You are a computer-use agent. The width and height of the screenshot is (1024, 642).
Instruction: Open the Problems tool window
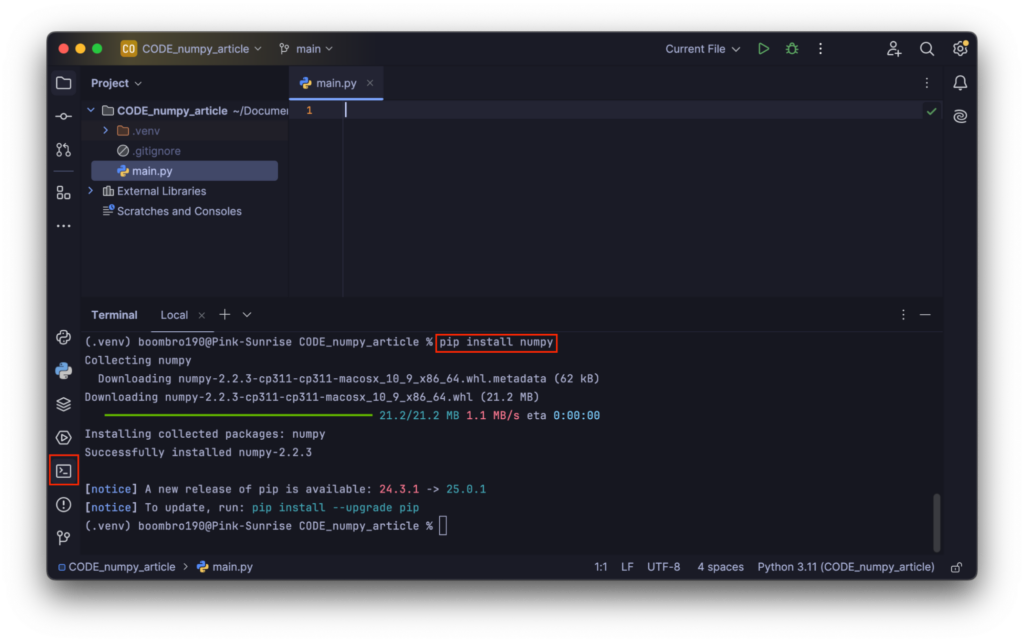[63, 505]
